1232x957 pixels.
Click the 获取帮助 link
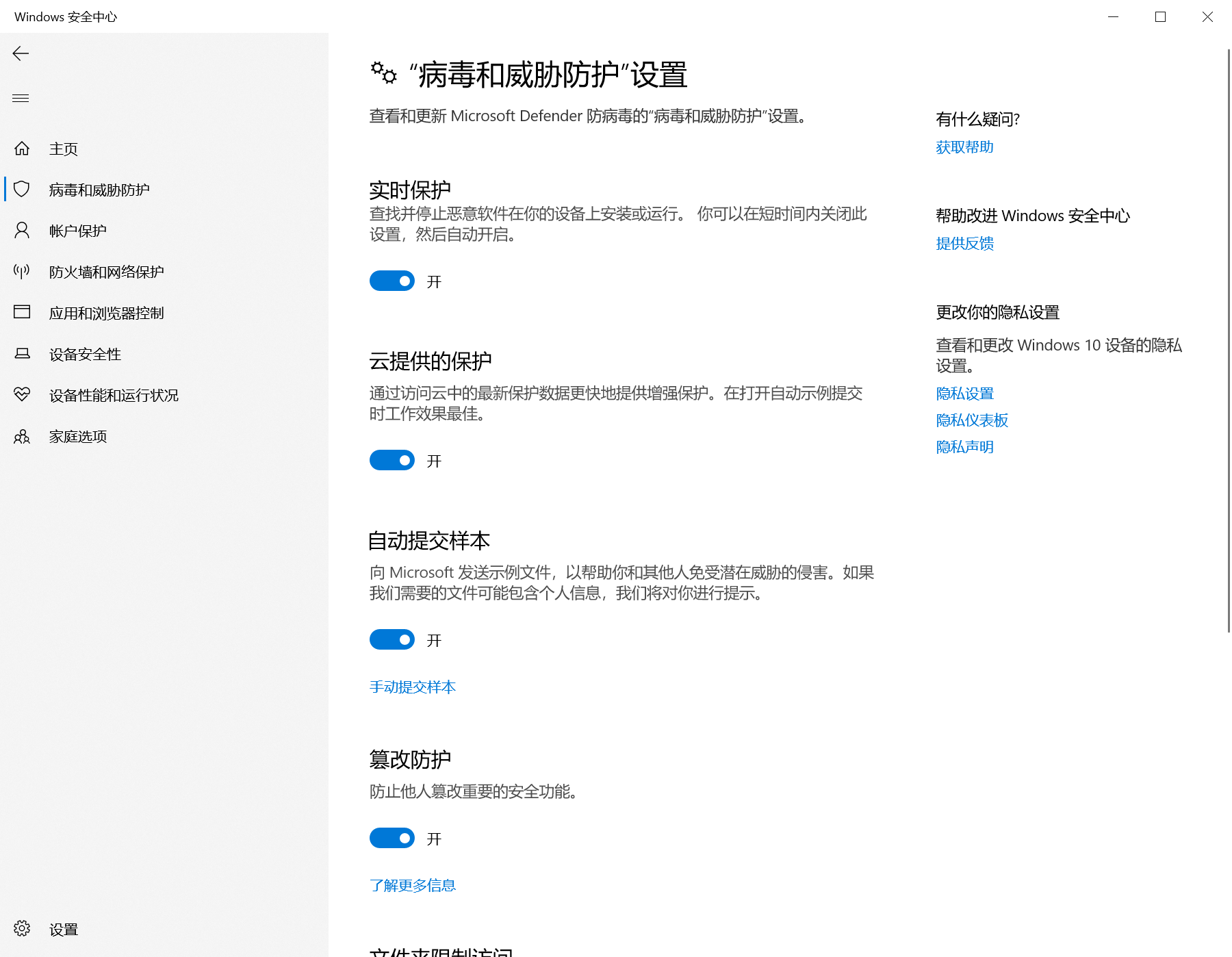964,147
